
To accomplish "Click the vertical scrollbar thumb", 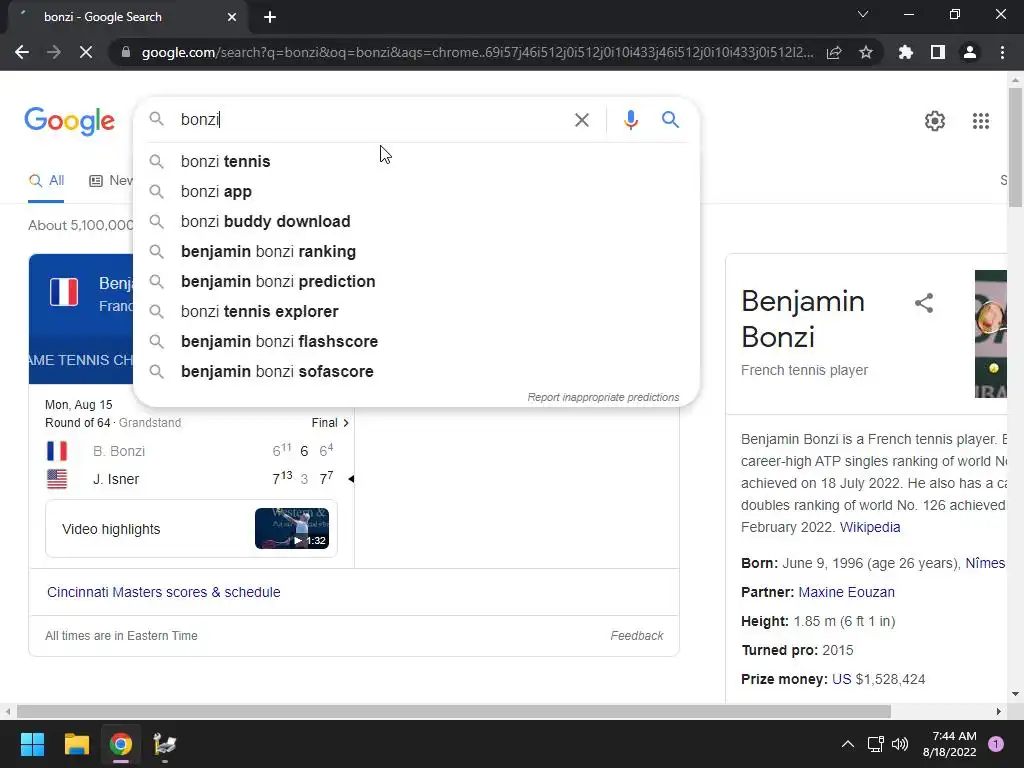I will pyautogui.click(x=1016, y=148).
